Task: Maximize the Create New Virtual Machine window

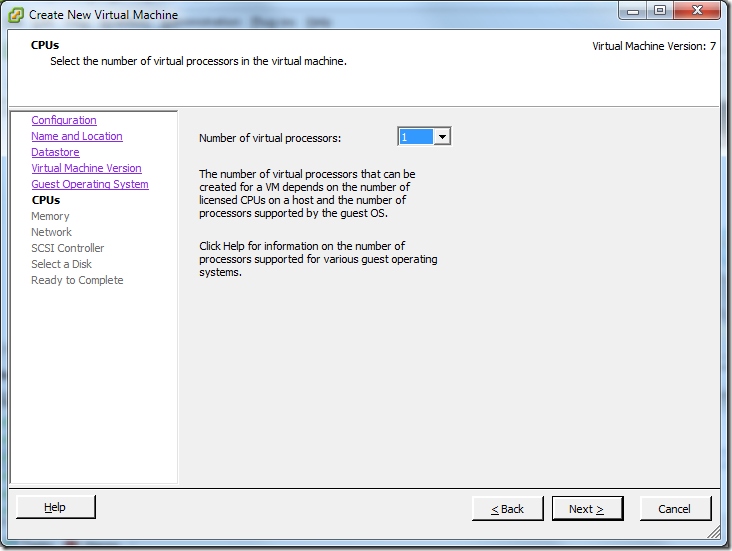Action: [660, 11]
